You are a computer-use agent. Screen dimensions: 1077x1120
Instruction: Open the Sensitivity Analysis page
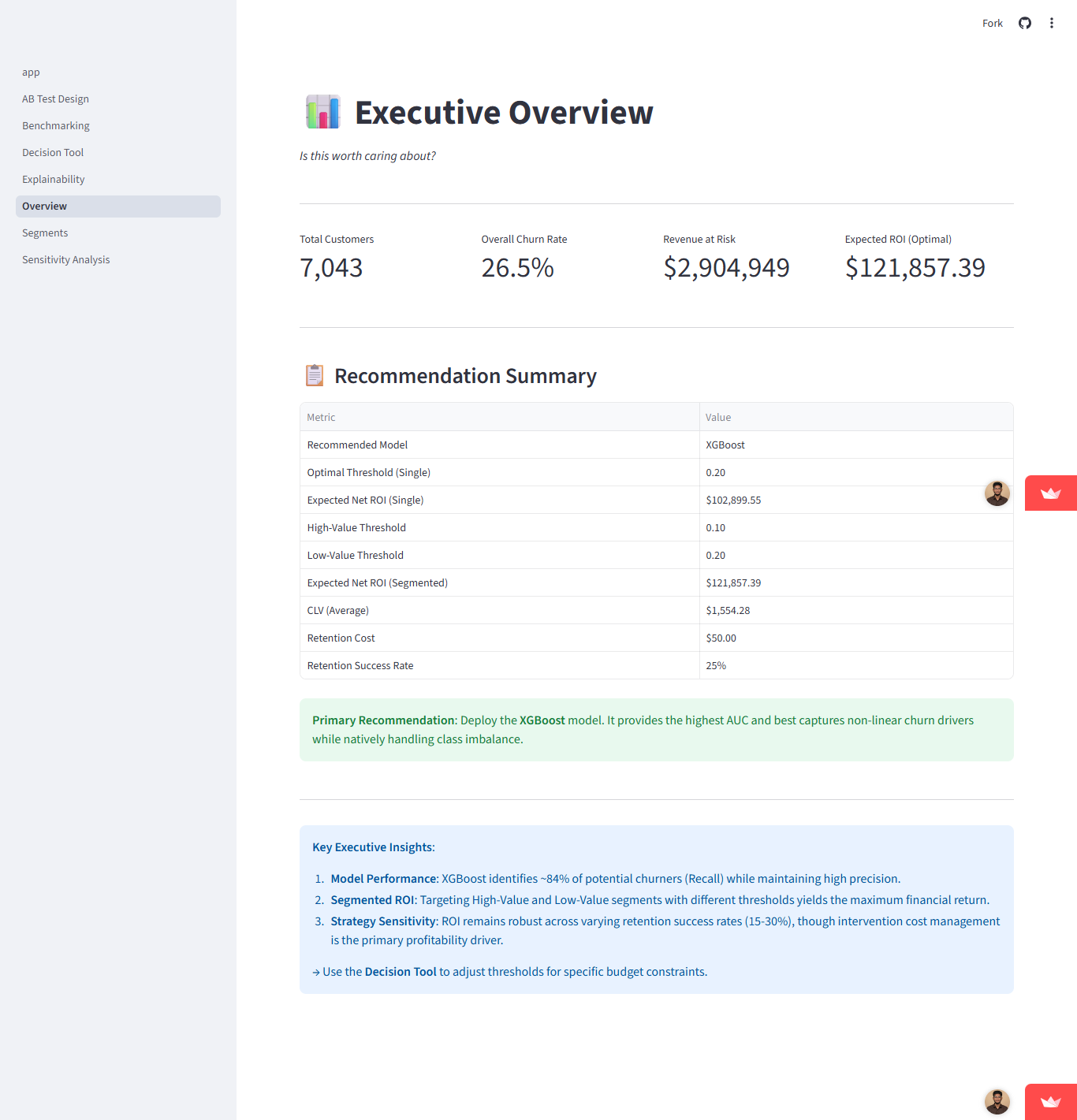click(118, 260)
